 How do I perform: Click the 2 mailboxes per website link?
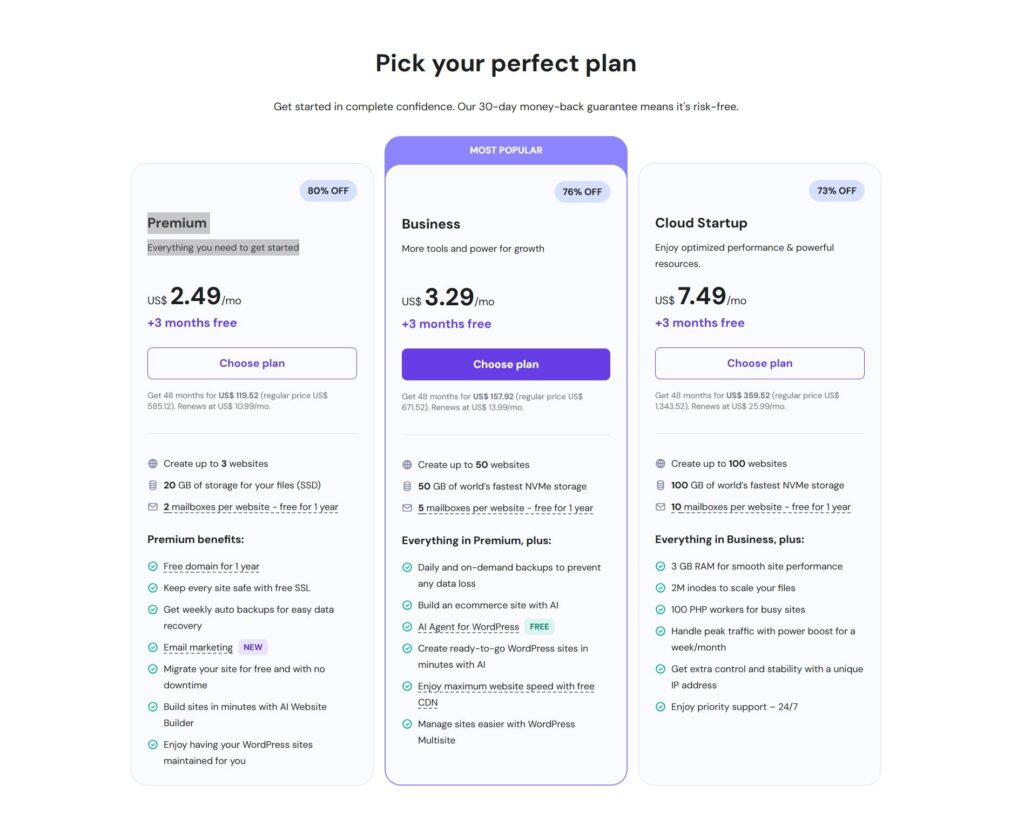pos(251,507)
